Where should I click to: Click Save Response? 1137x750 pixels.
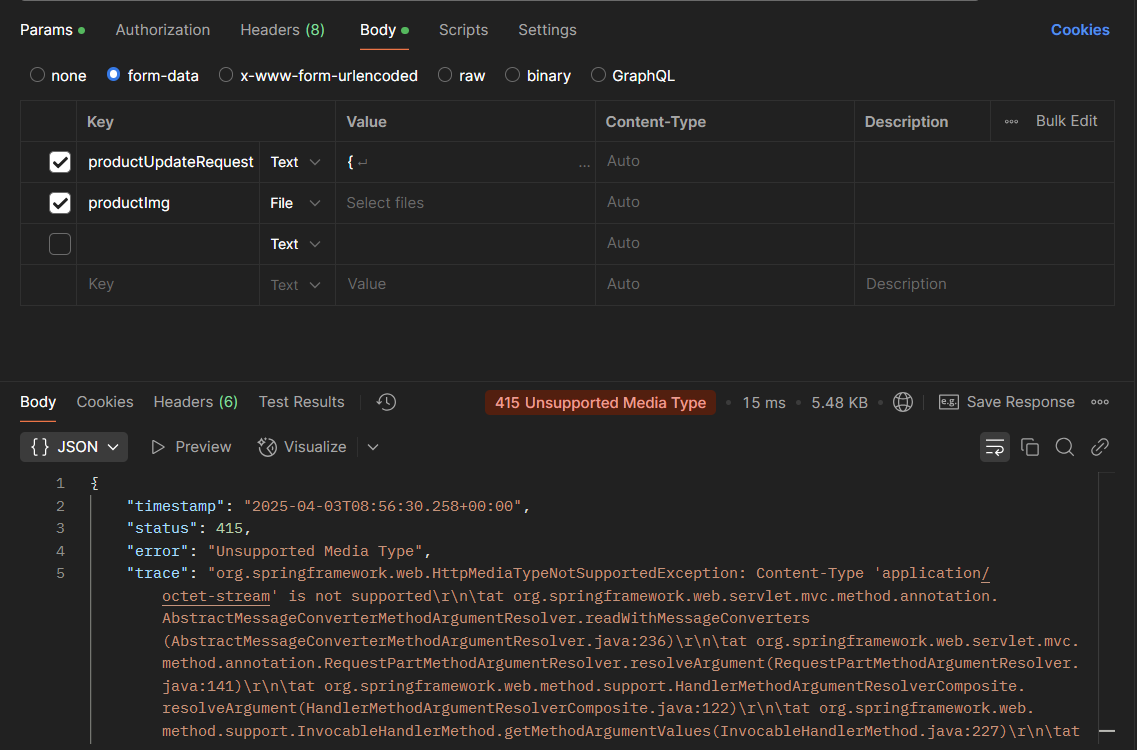click(x=1006, y=402)
